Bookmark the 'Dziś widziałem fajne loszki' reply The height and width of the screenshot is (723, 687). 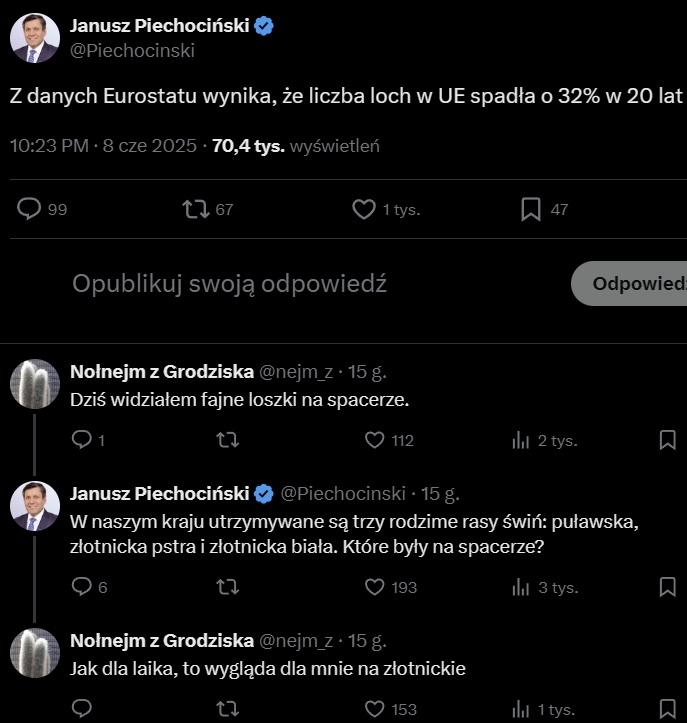[x=668, y=440]
